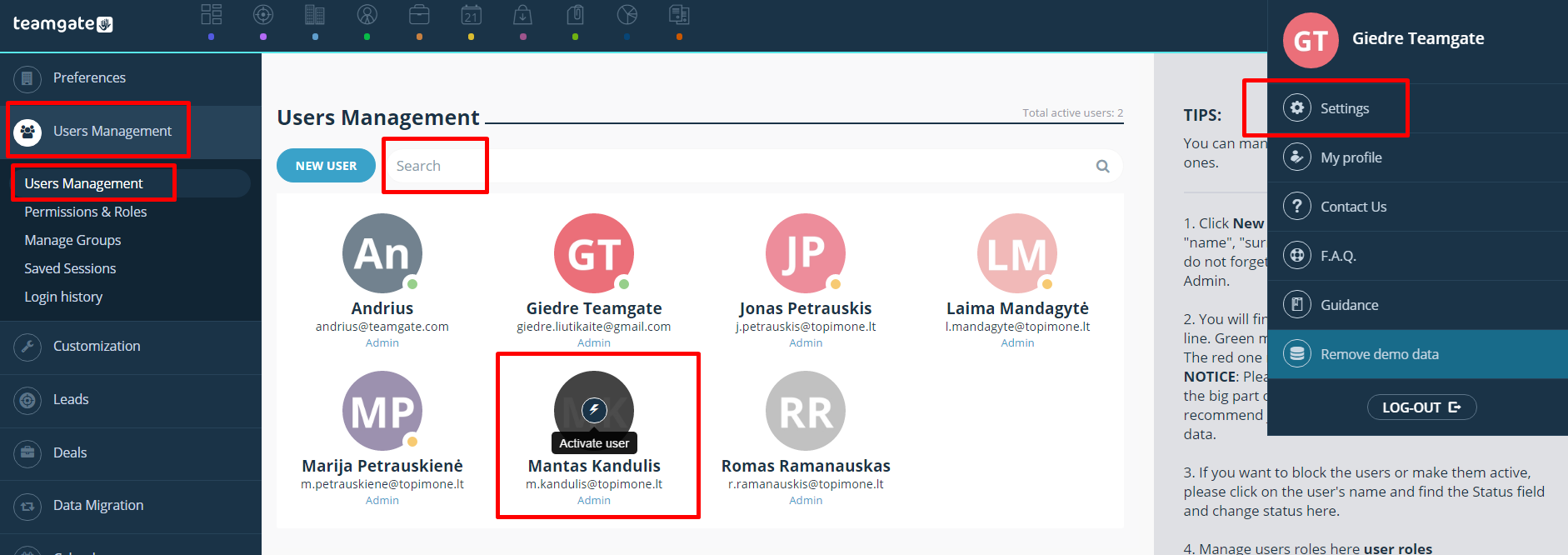This screenshot has height=555, width=1568.
Task: Click the Teamgate logo
Action: click(x=63, y=23)
